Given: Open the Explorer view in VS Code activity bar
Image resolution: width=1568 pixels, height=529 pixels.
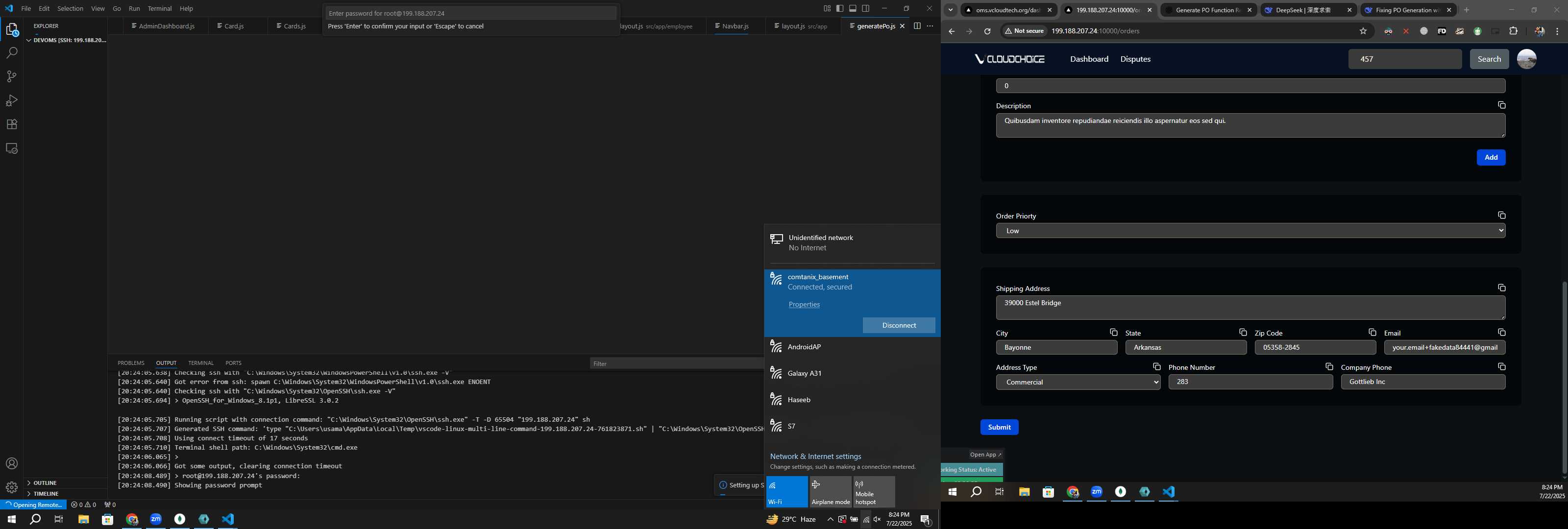Looking at the screenshot, I should [12, 29].
